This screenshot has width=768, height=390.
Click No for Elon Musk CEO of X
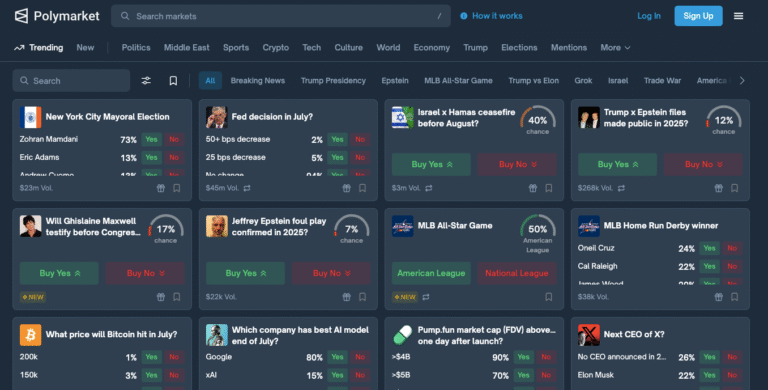(x=732, y=375)
